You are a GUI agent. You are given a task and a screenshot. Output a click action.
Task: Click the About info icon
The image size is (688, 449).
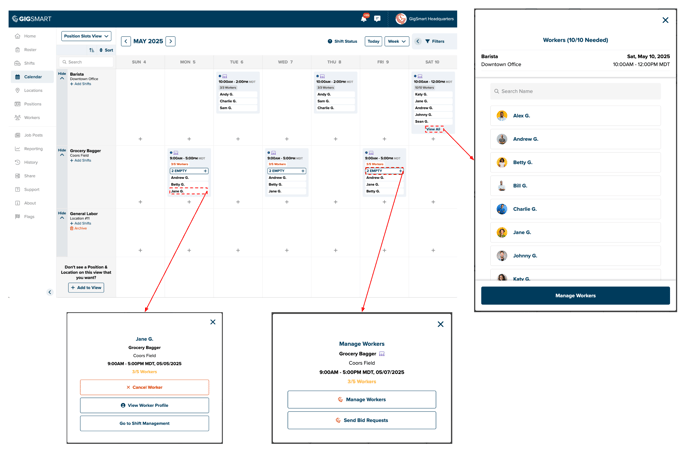coord(18,203)
